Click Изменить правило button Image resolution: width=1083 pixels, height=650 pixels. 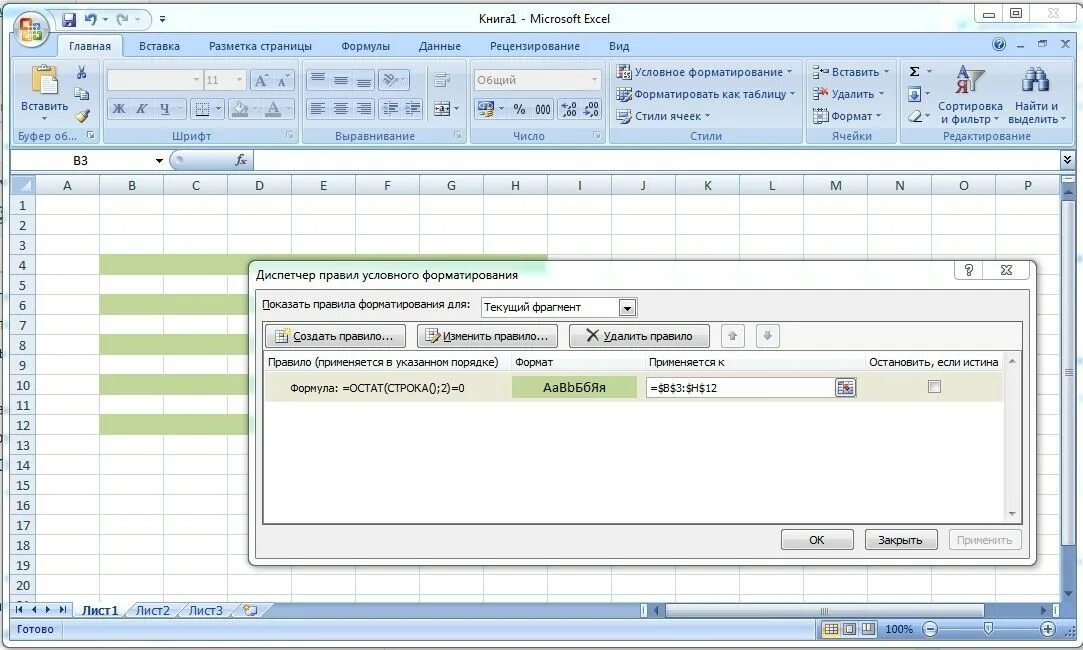coord(487,336)
